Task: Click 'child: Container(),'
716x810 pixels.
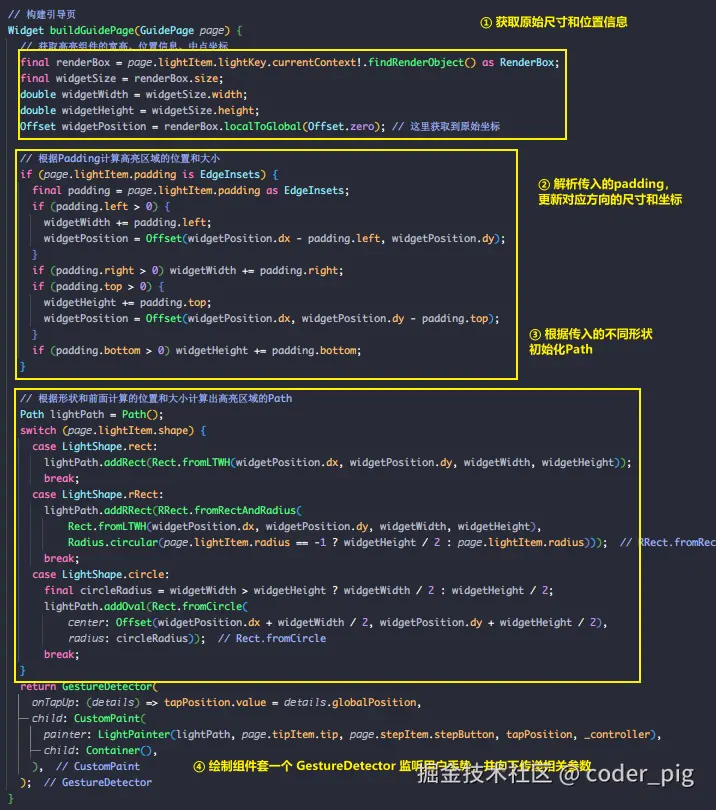Action: (x=101, y=751)
